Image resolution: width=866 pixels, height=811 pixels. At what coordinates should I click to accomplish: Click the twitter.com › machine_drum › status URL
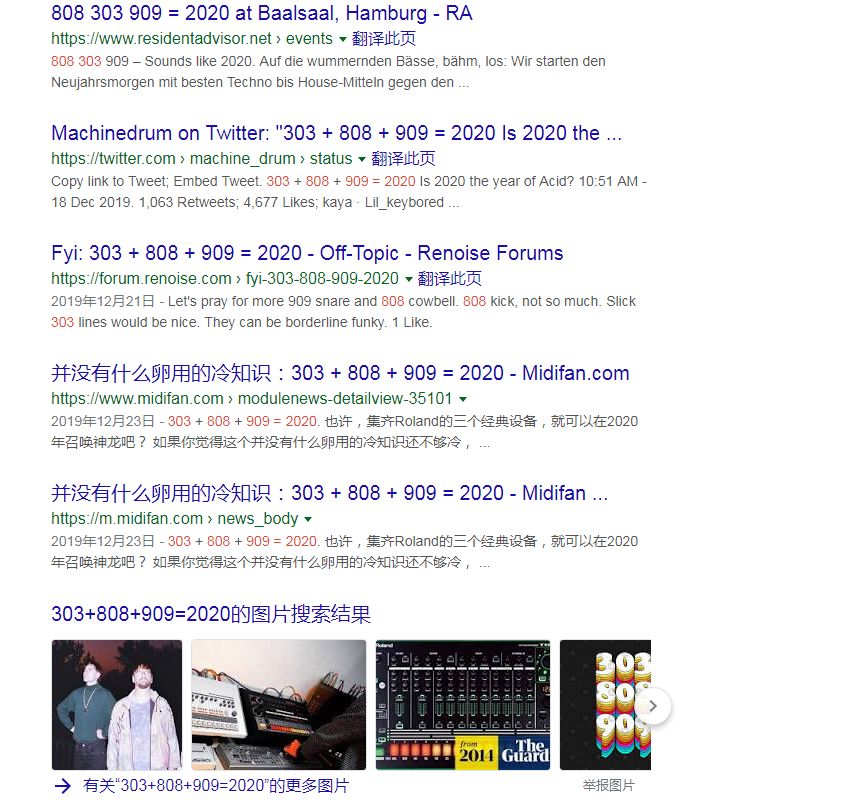[202, 159]
